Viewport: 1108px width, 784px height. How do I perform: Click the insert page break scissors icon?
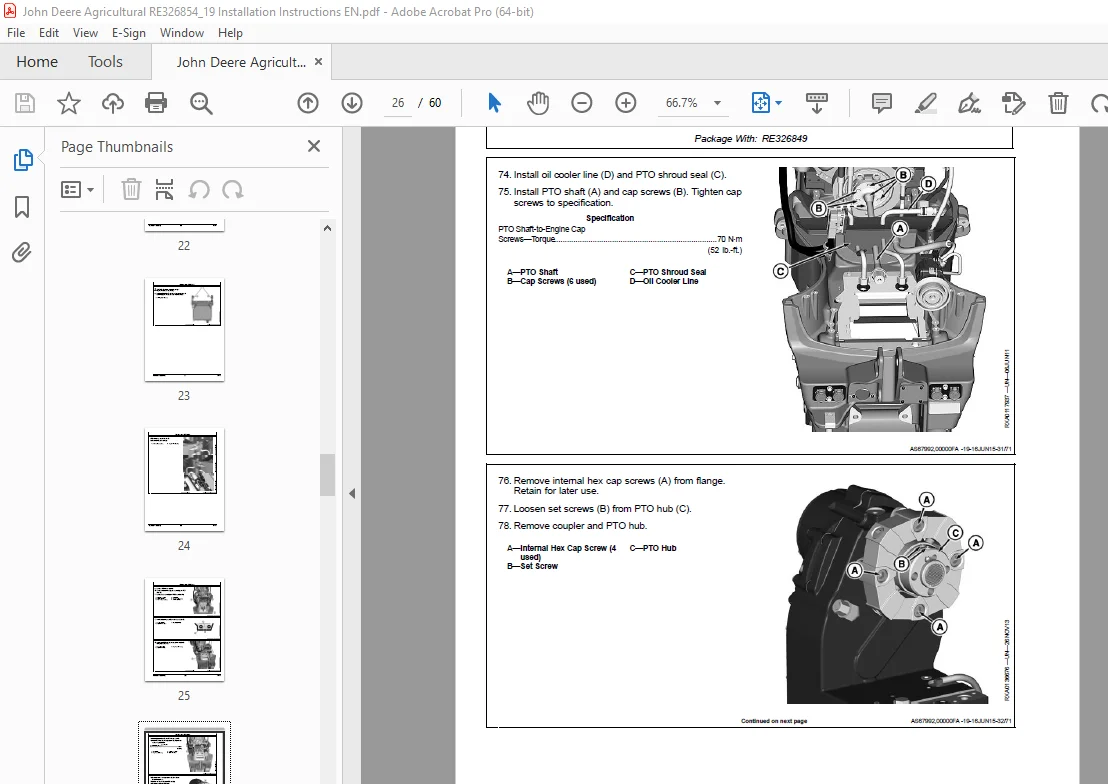164,189
